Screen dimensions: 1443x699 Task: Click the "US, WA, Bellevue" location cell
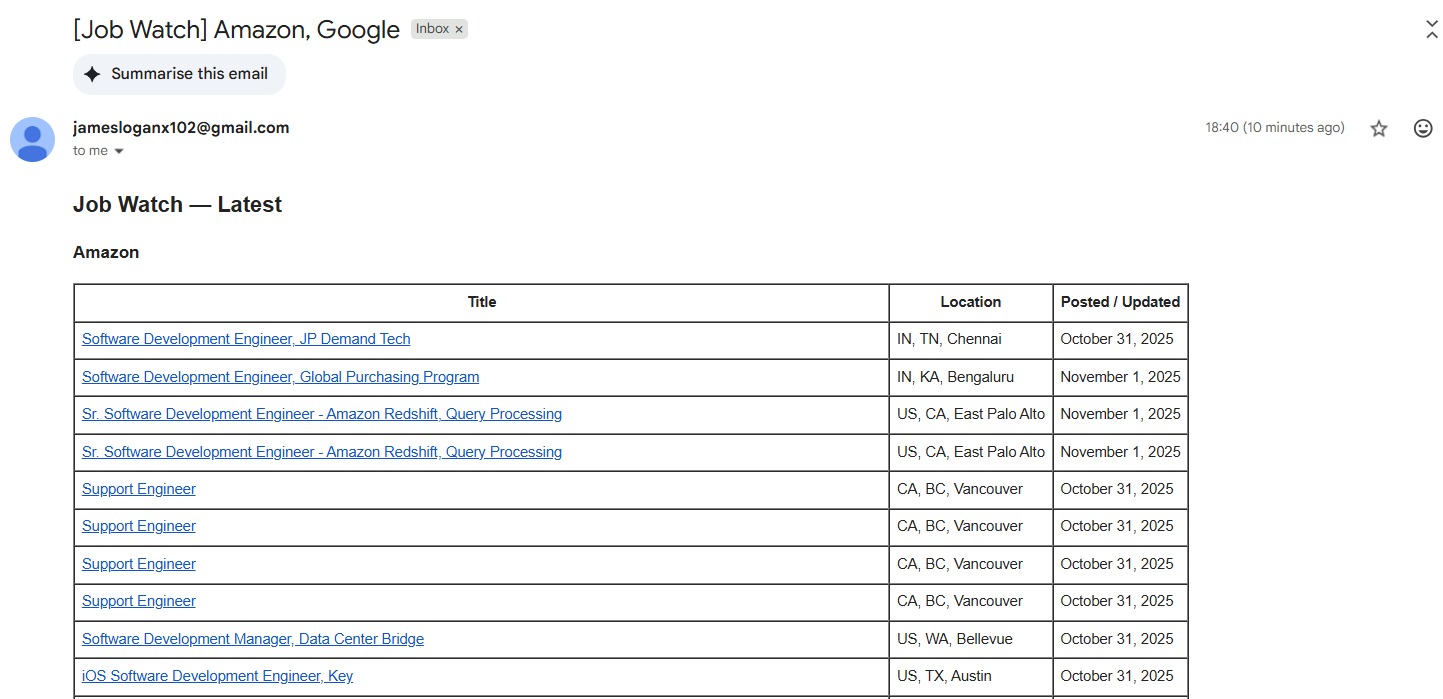point(971,640)
